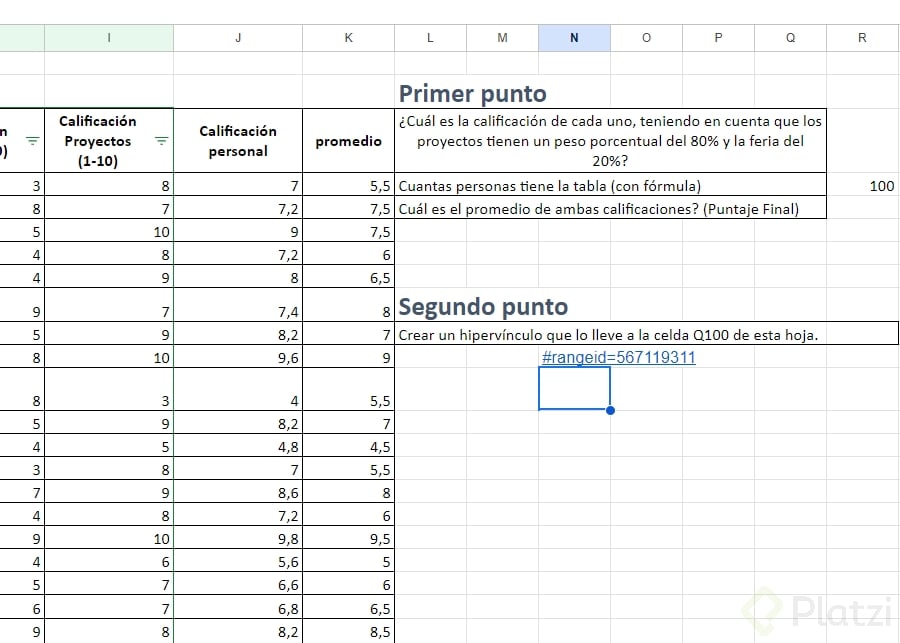Click the 'Segundo punto' heading cell
This screenshot has height=643, width=900.
pos(483,307)
